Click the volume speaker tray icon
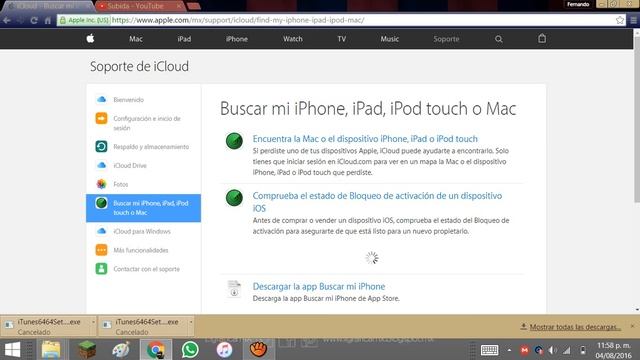This screenshot has height=360, width=640. click(x=552, y=350)
